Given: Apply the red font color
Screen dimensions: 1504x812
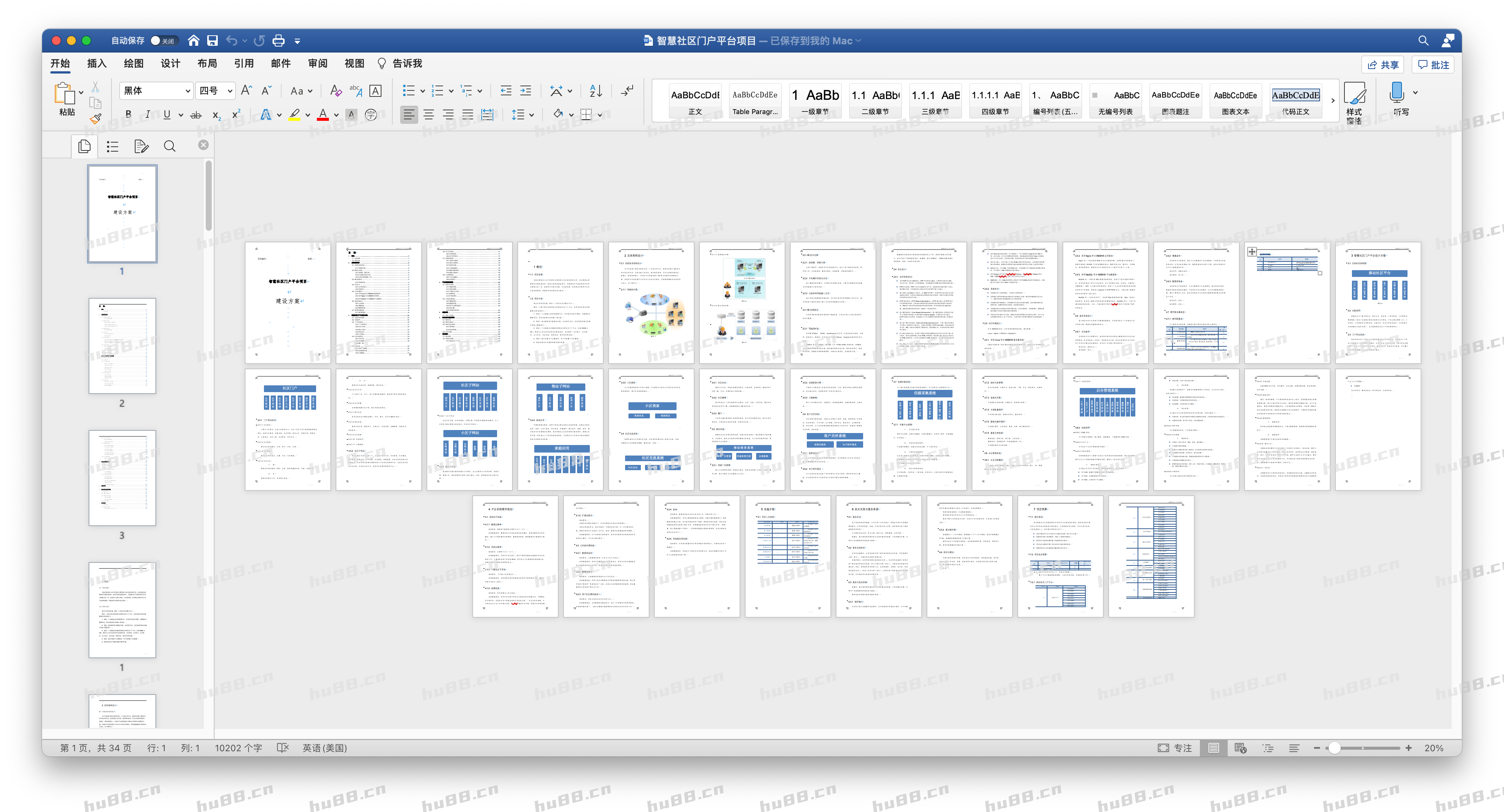Looking at the screenshot, I should (x=323, y=114).
